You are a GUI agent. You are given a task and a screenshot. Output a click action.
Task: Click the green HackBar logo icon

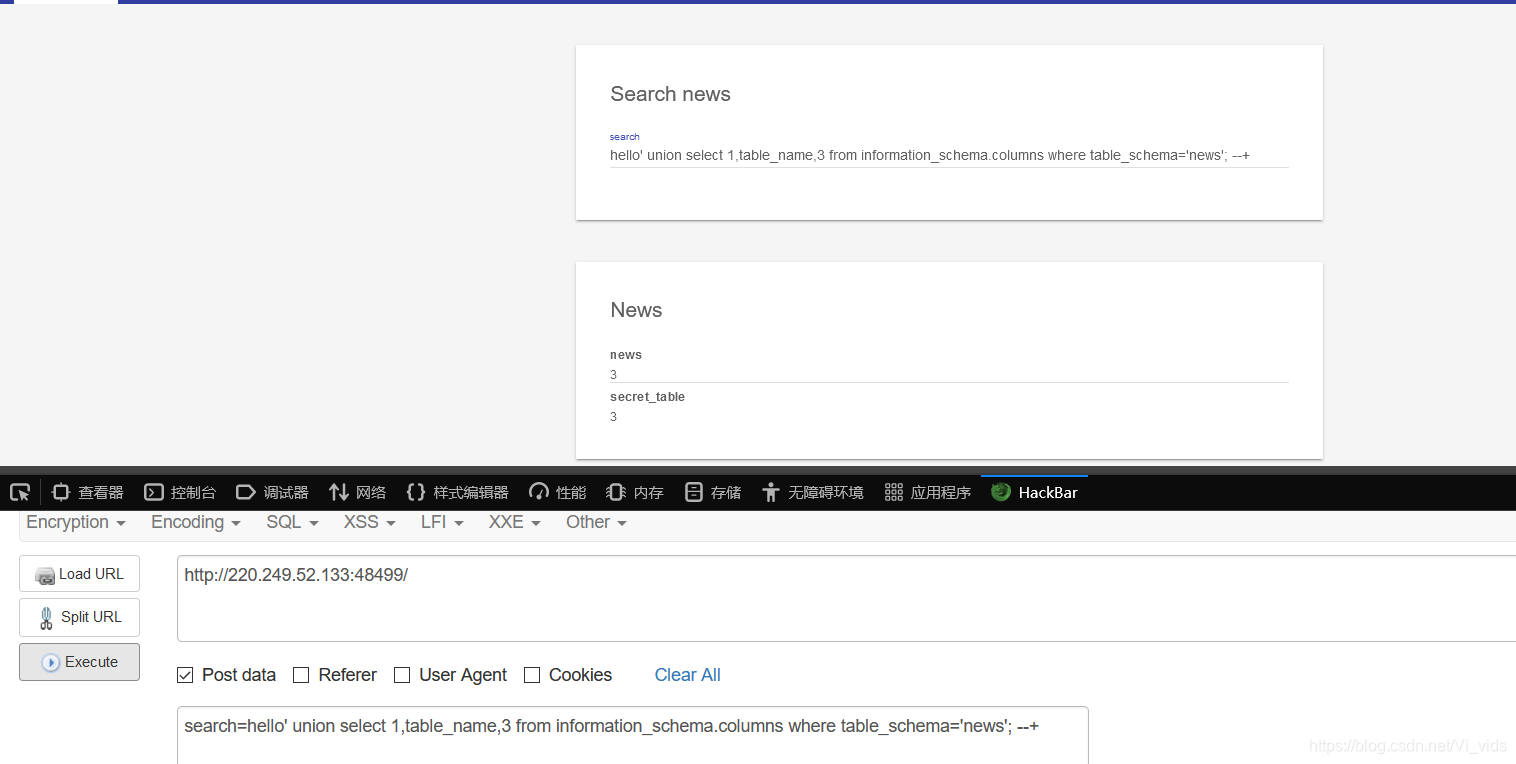tap(1000, 492)
